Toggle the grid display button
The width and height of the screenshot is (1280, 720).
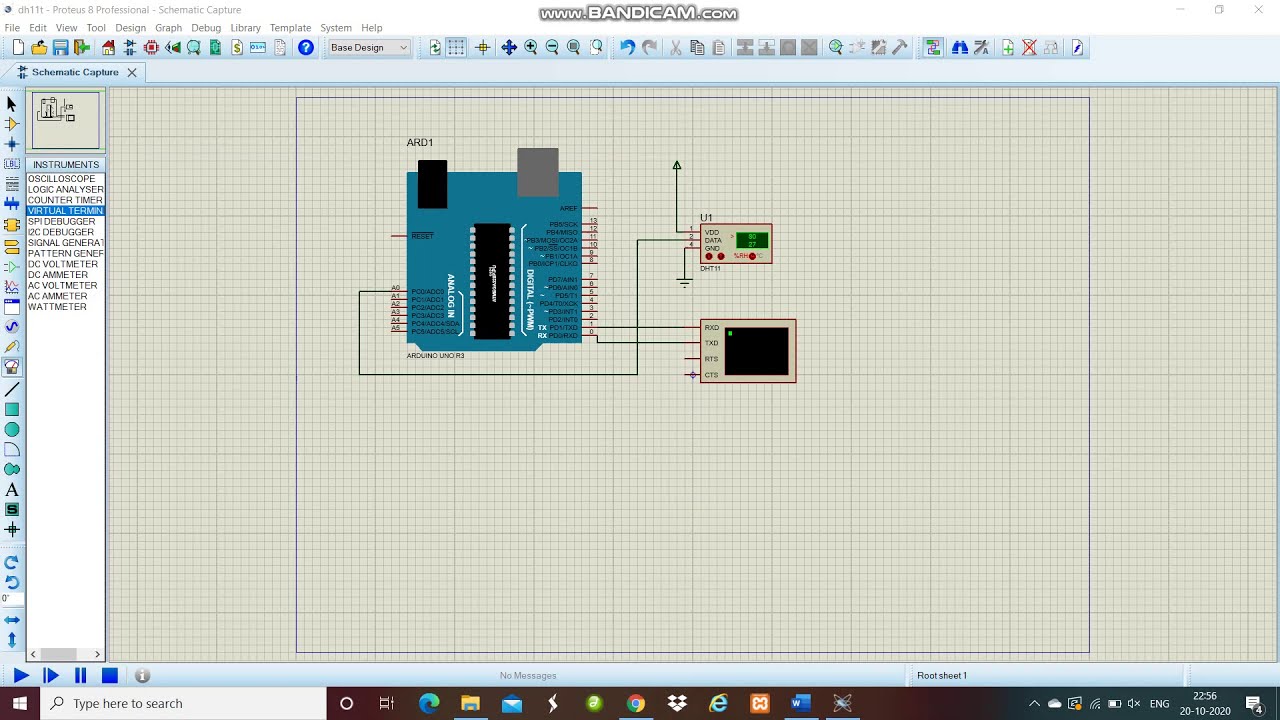[457, 48]
